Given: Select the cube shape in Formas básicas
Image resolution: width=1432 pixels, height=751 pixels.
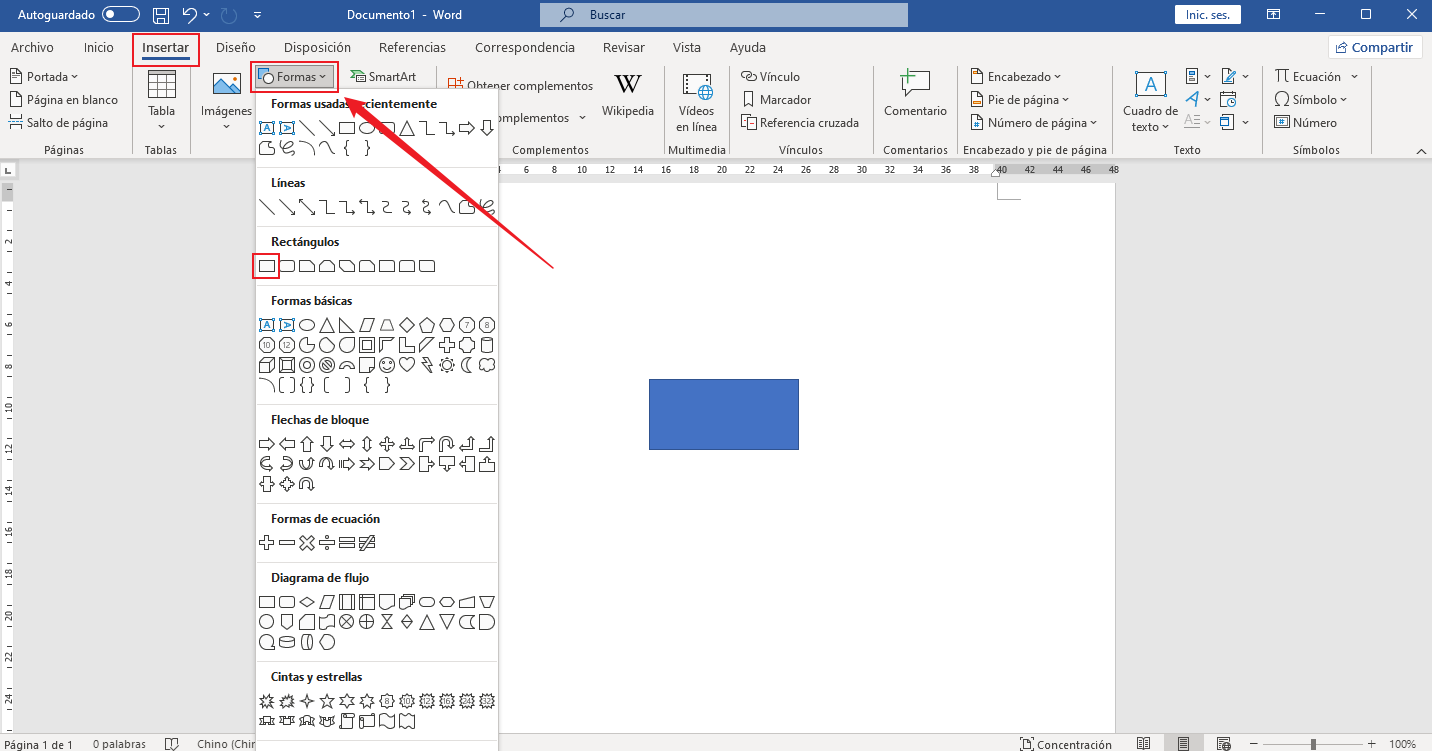Looking at the screenshot, I should pos(267,365).
